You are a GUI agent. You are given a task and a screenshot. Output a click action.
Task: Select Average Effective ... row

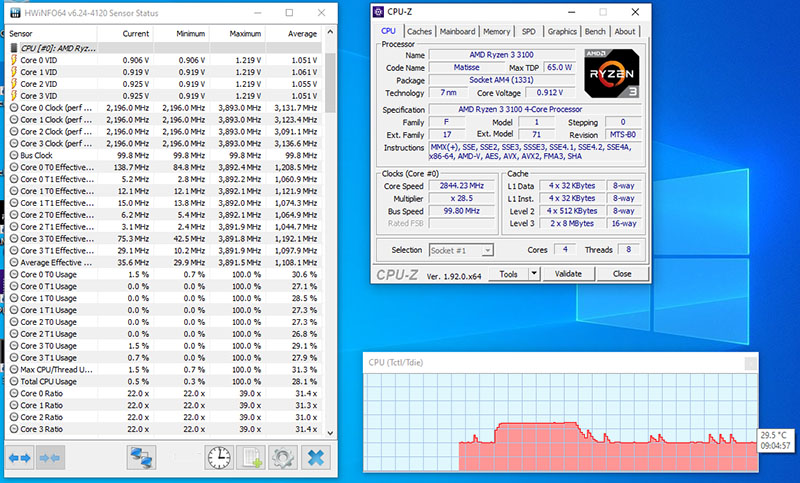[164, 263]
